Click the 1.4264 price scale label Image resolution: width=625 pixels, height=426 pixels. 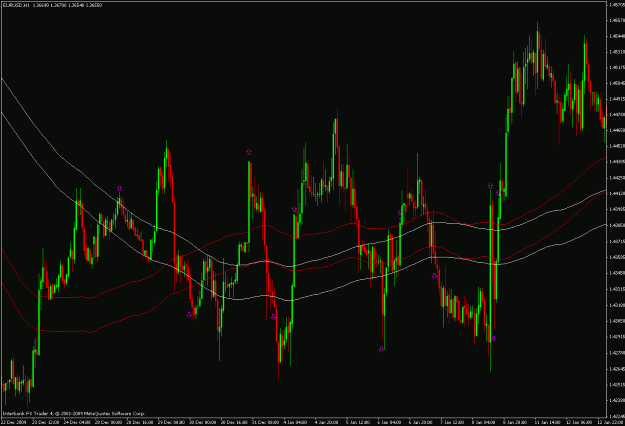(617, 369)
